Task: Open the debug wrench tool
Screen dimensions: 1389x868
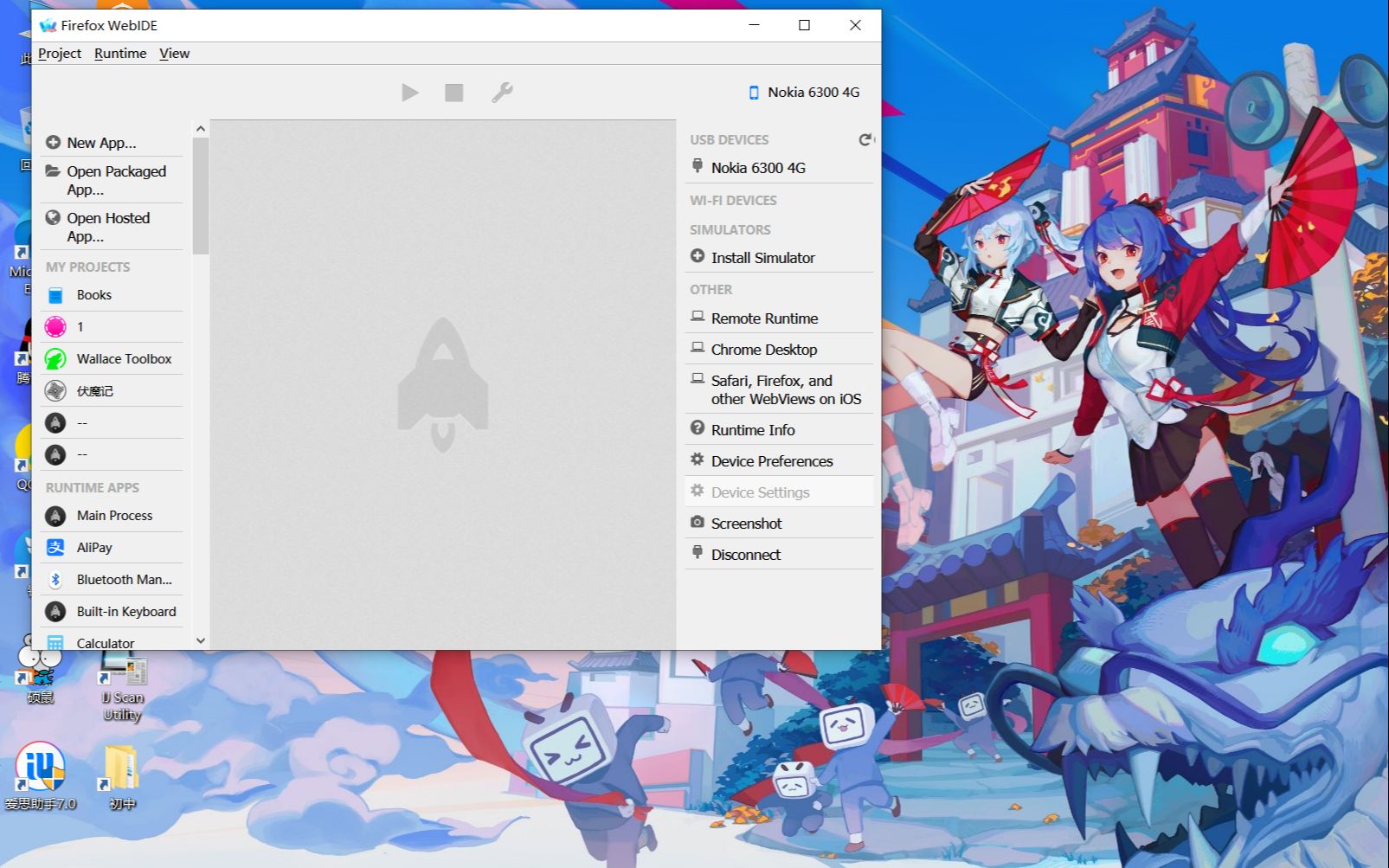Action: coord(502,93)
